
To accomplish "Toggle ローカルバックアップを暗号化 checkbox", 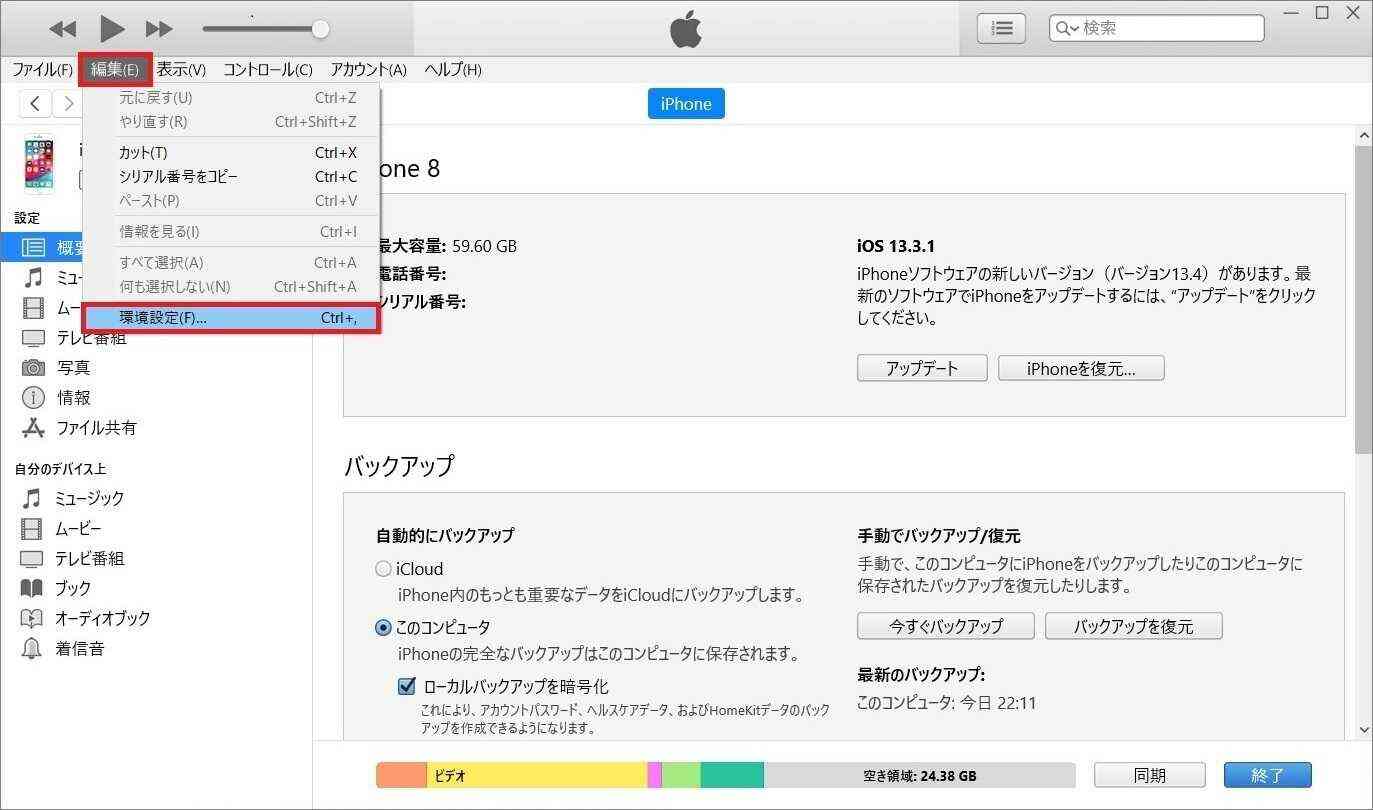I will pos(406,686).
